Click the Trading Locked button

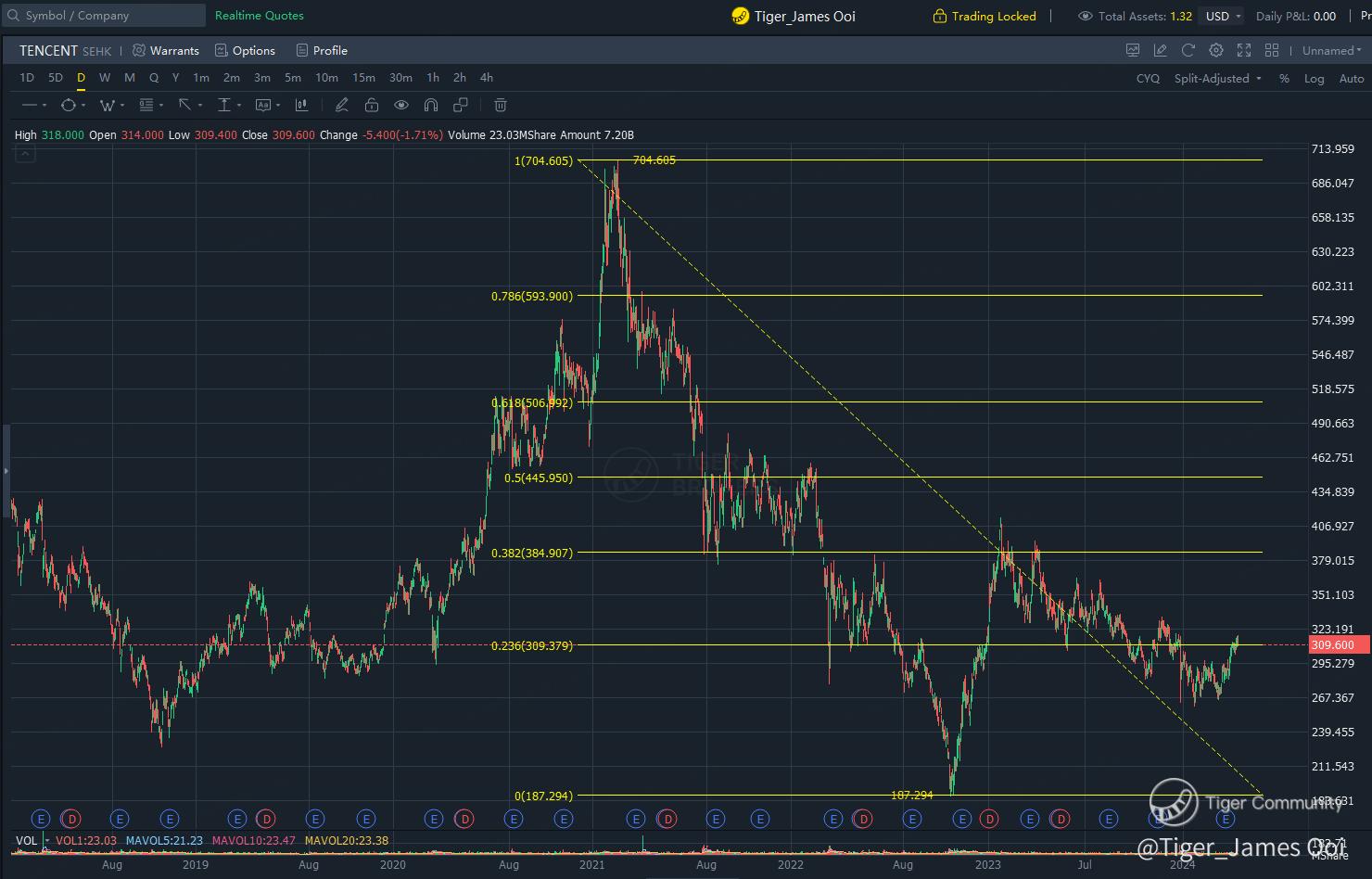pyautogui.click(x=985, y=17)
